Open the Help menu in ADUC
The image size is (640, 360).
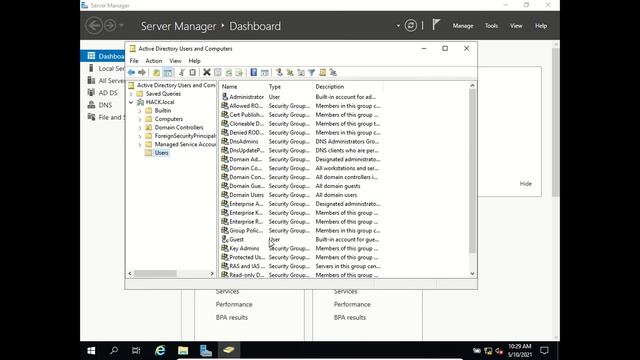tap(195, 61)
